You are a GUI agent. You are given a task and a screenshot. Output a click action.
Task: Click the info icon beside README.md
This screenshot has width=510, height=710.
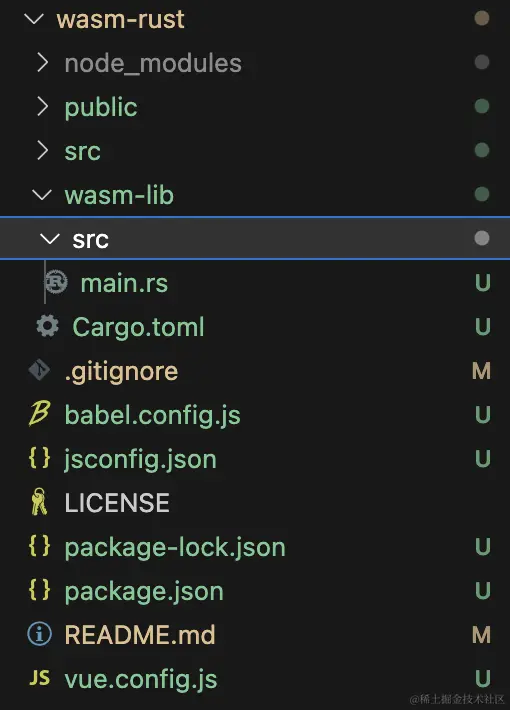tap(39, 634)
